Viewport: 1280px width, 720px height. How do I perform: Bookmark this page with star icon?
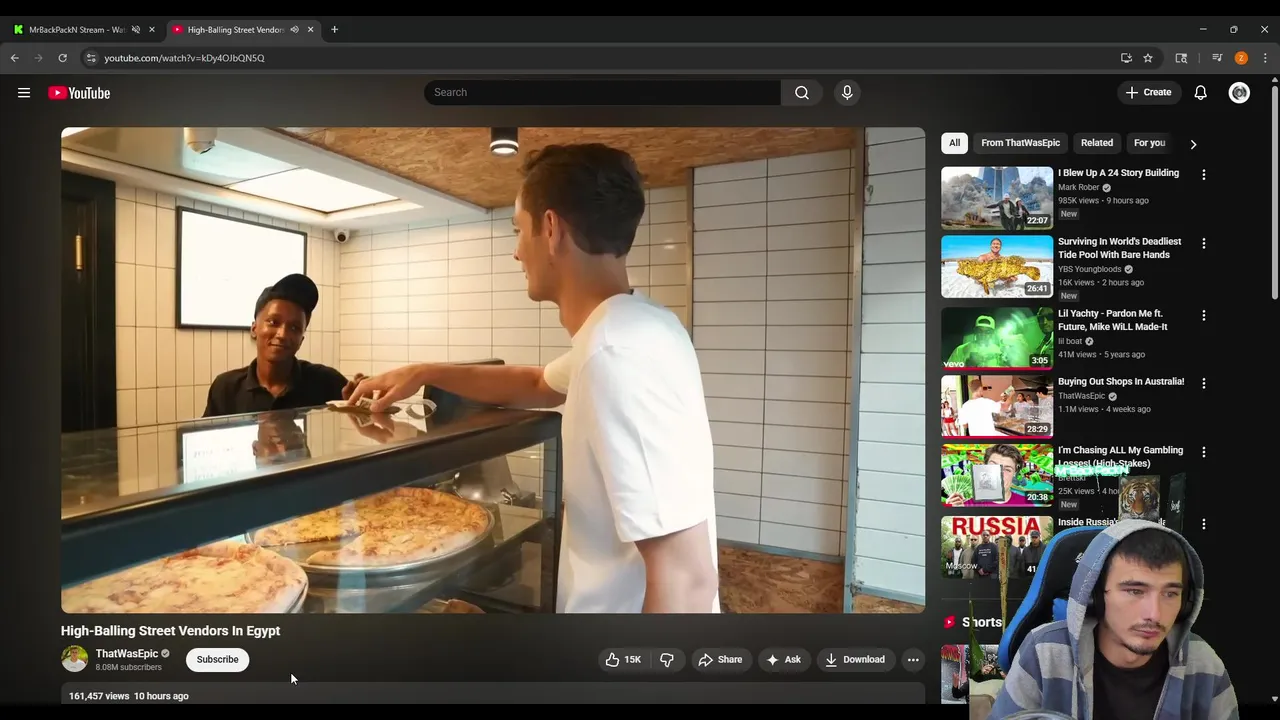pos(1148,58)
